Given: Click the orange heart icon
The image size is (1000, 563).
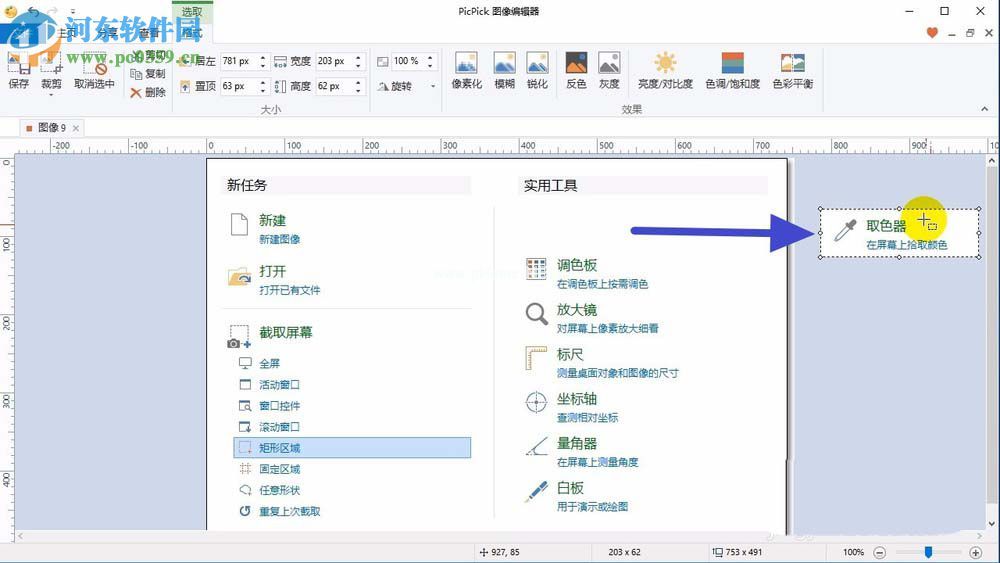Looking at the screenshot, I should tap(932, 33).
